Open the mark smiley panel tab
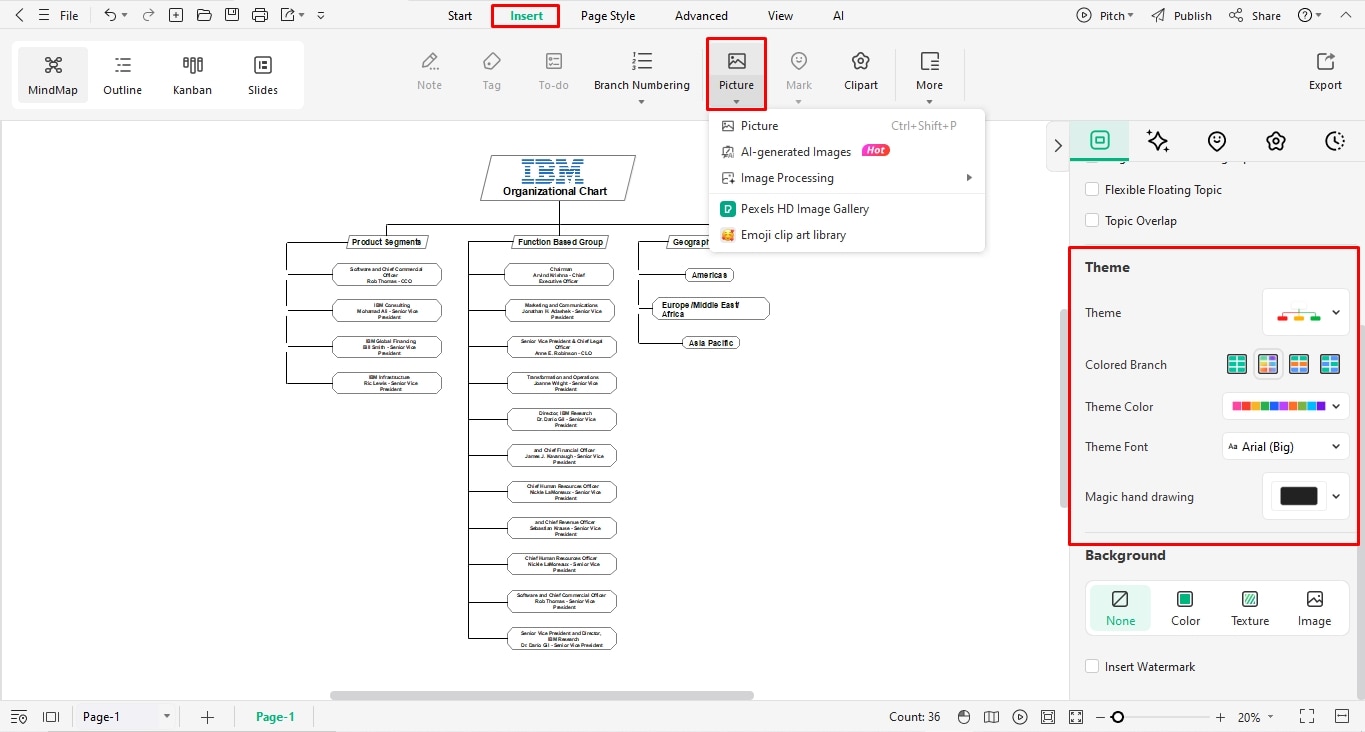The height and width of the screenshot is (732, 1365). [x=1217, y=141]
